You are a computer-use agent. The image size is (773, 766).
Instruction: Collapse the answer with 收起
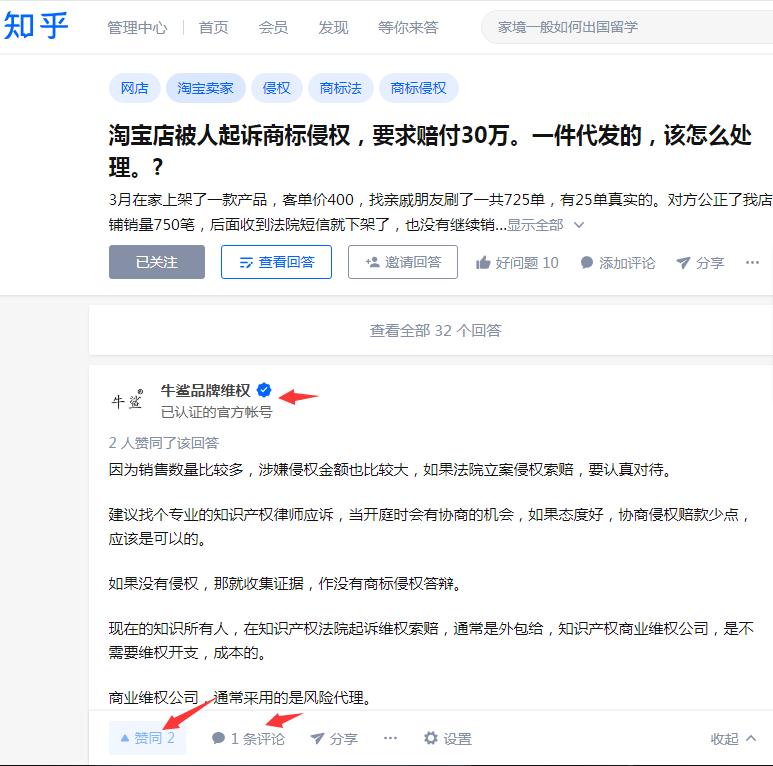pos(733,738)
